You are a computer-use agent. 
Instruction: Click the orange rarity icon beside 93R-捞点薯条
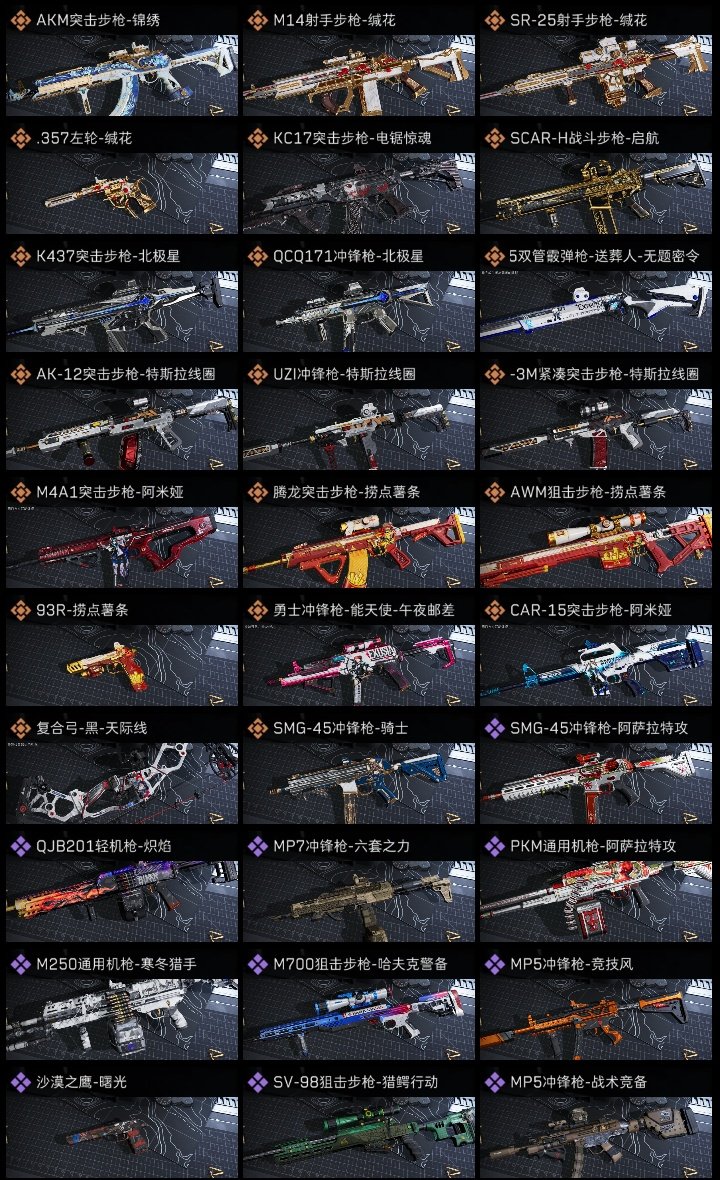click(x=20, y=610)
